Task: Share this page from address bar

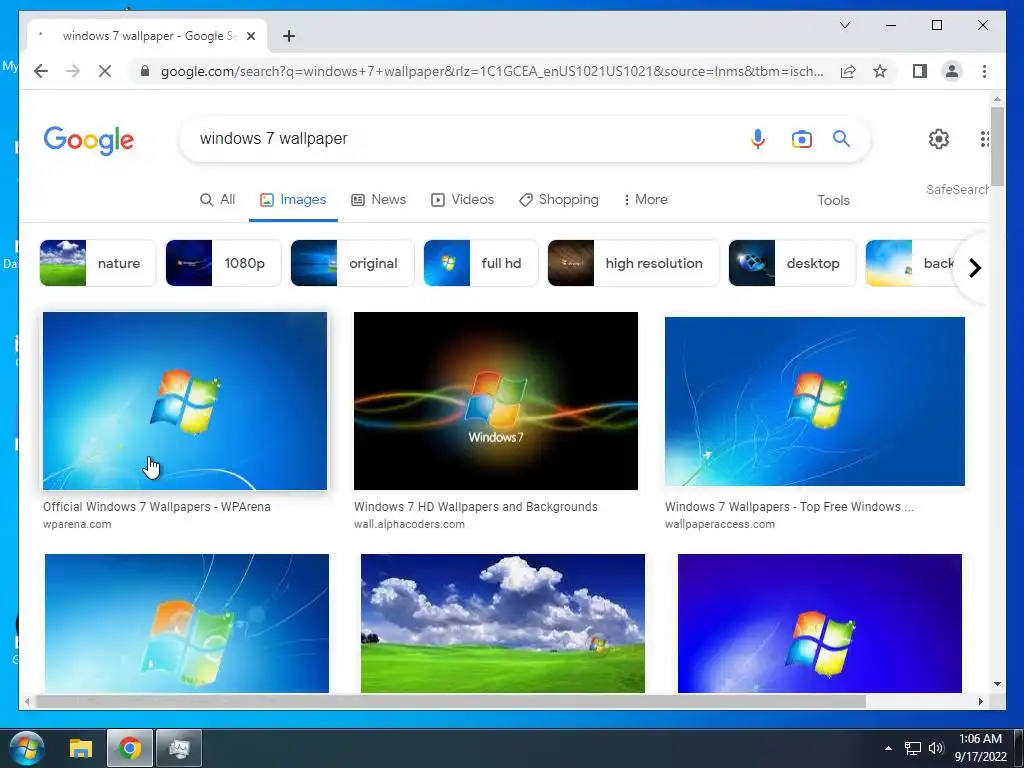Action: pos(848,71)
